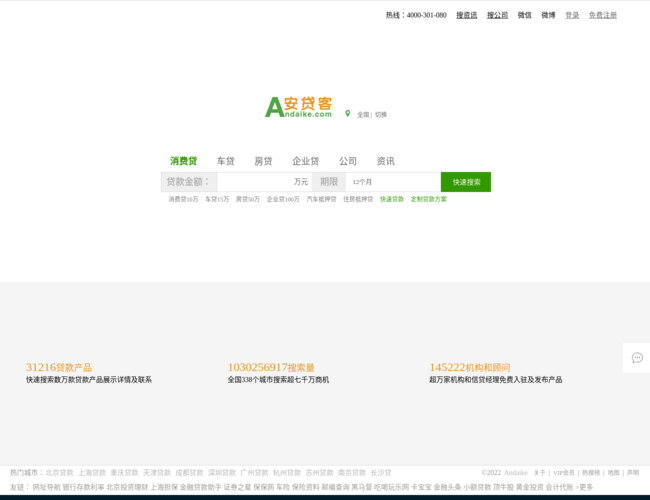Click the 企业贷100万 quick link
Viewport: 650px width, 500px height.
click(x=283, y=199)
